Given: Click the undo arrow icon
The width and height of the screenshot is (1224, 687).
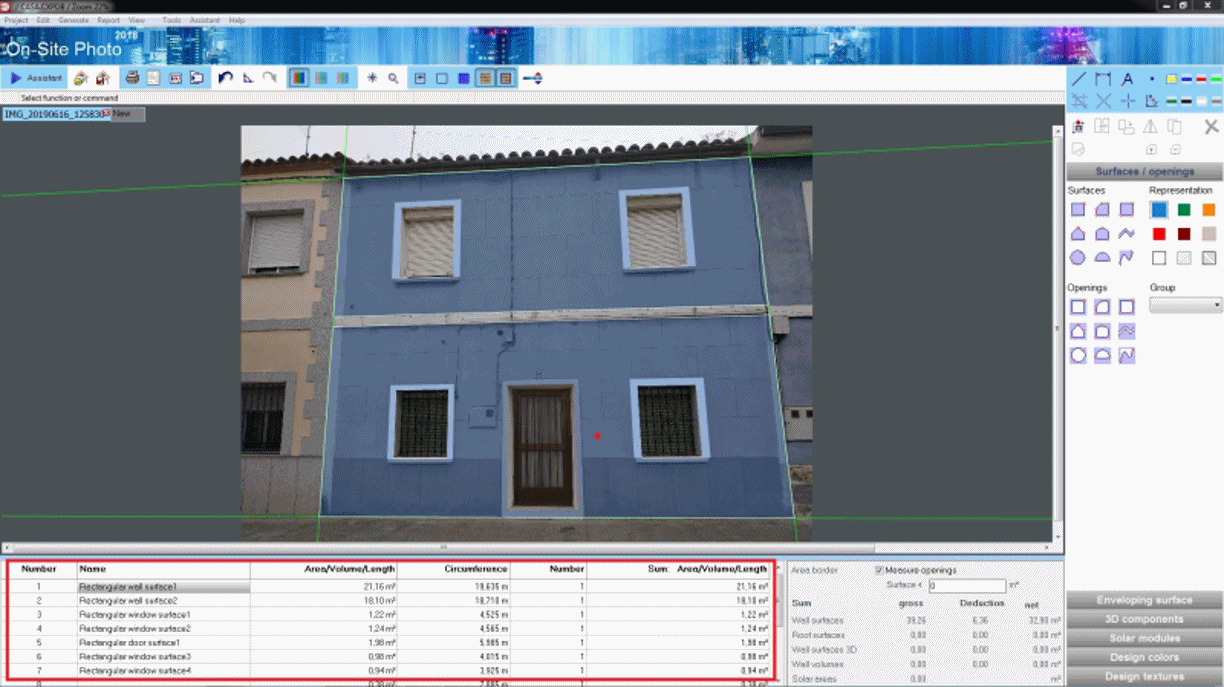Looking at the screenshot, I should (225, 78).
